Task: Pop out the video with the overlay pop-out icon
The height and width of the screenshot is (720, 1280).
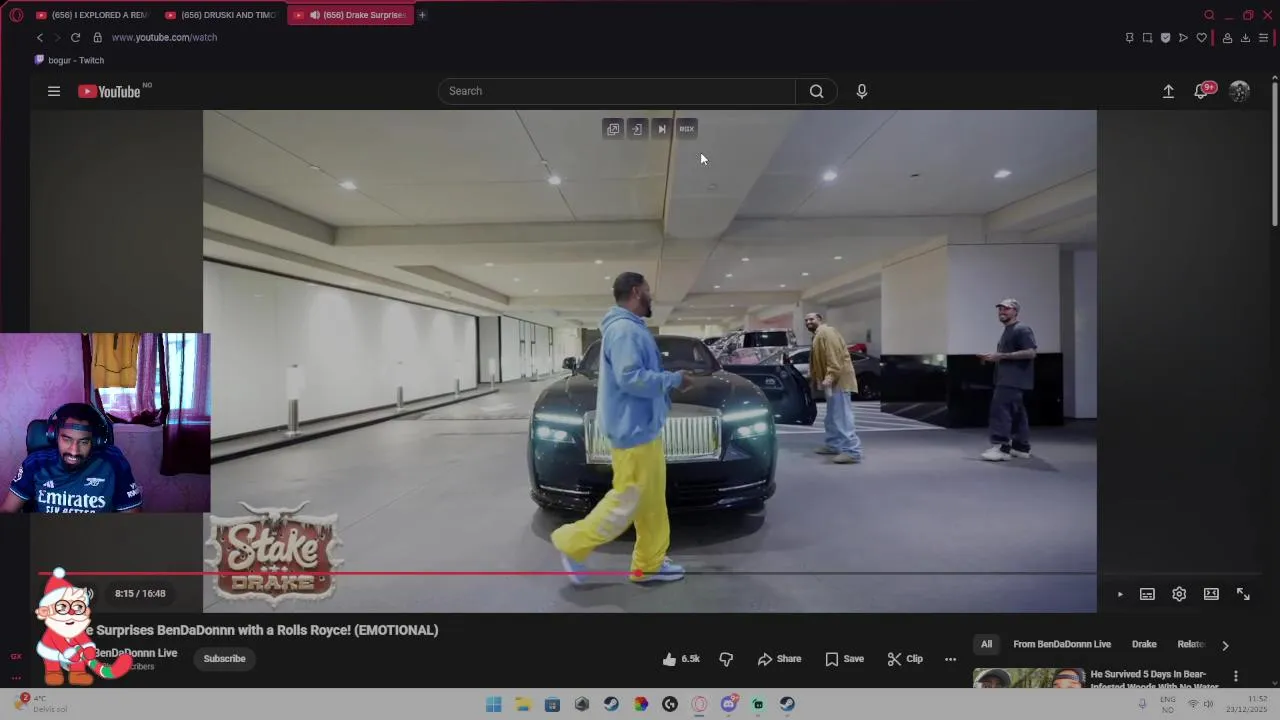Action: click(612, 129)
